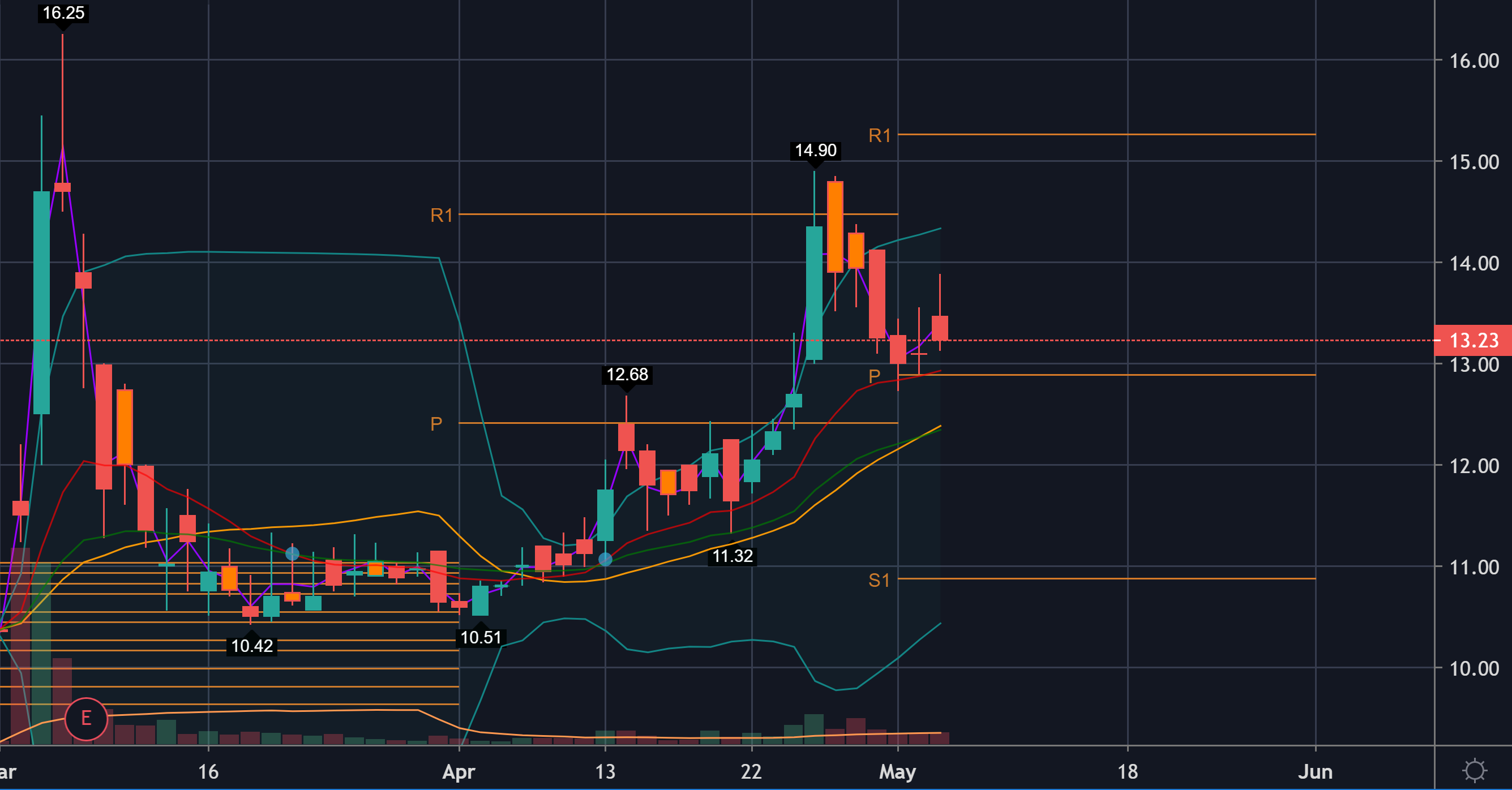The width and height of the screenshot is (1512, 790).
Task: Select the 16.25 high price label
Action: pos(63,13)
